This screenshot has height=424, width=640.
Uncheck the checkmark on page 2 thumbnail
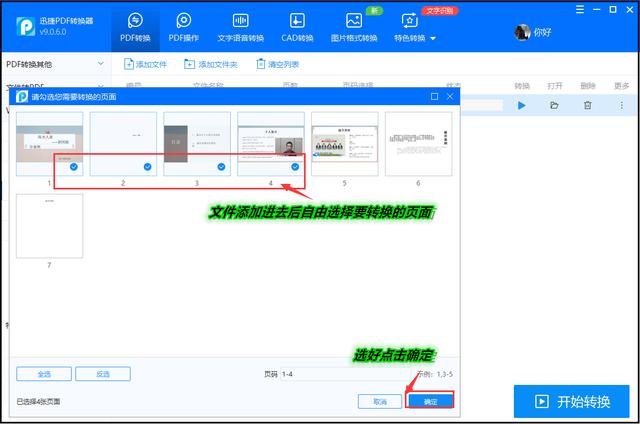(148, 167)
